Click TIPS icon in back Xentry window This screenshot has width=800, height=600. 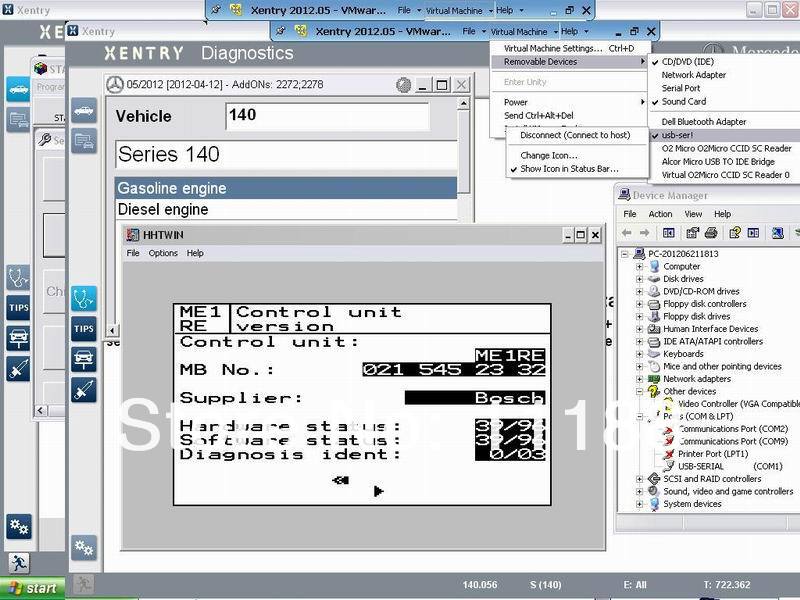pyautogui.click(x=18, y=308)
